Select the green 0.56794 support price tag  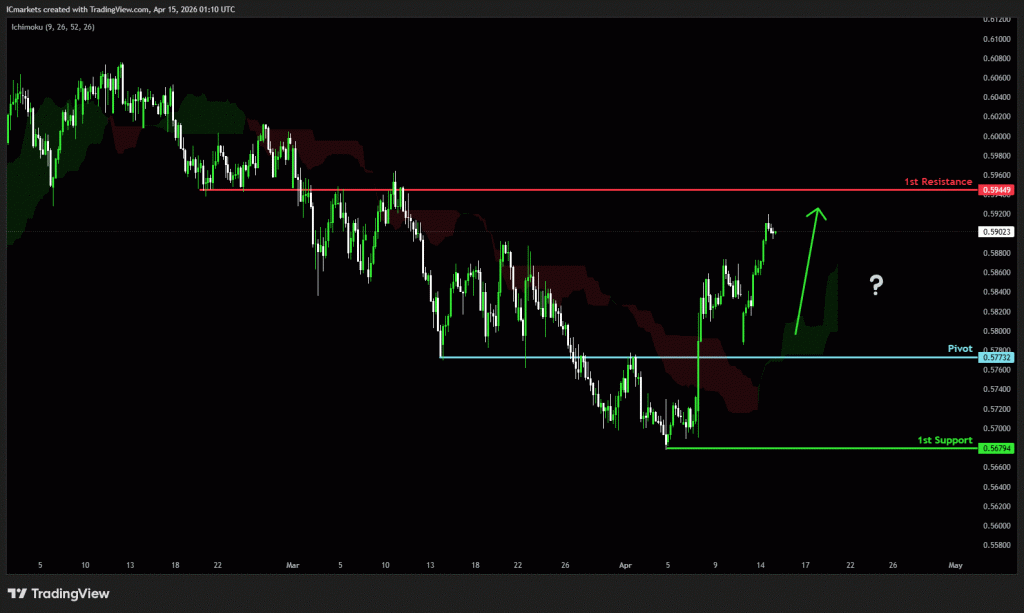pyautogui.click(x=997, y=448)
